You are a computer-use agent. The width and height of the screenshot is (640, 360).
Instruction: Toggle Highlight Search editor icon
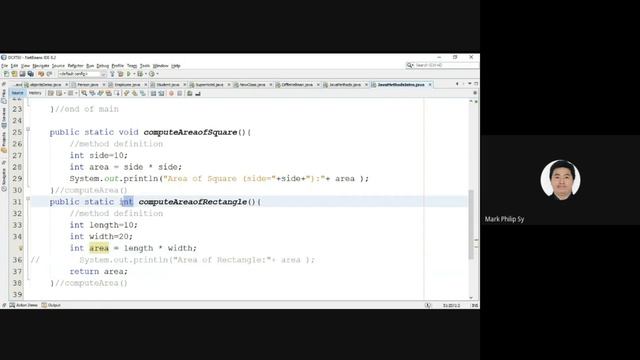109,93
